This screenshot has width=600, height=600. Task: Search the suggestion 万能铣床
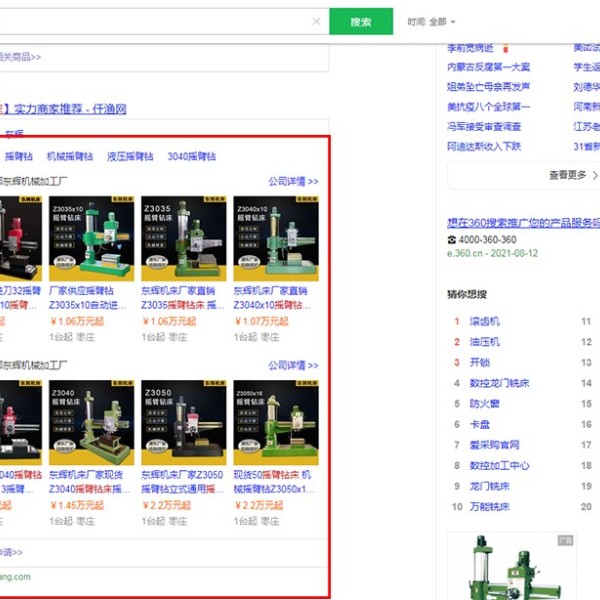pos(490,507)
